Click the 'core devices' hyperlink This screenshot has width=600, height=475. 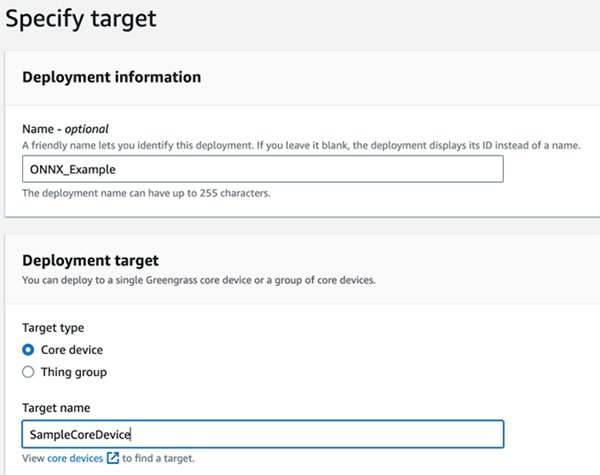76,457
